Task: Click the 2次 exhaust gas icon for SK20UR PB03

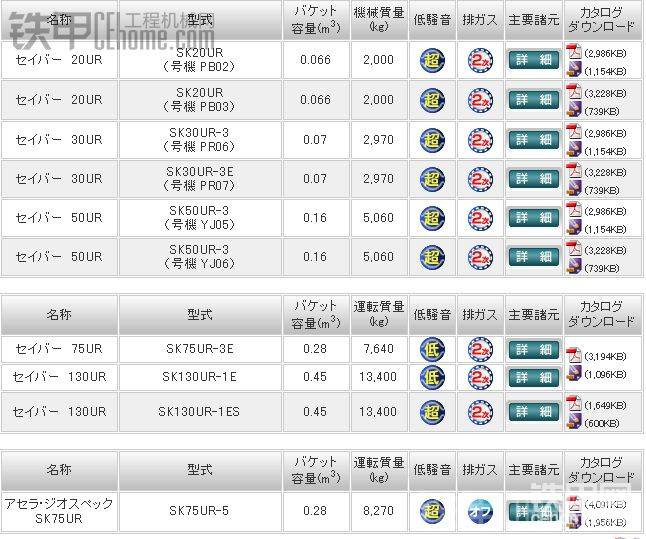Action: pyautogui.click(x=480, y=100)
